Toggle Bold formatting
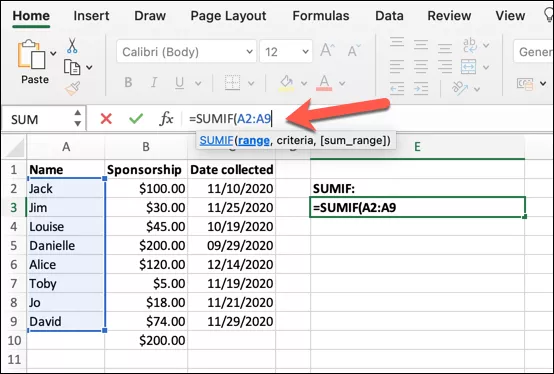Image resolution: width=554 pixels, height=374 pixels. point(128,83)
